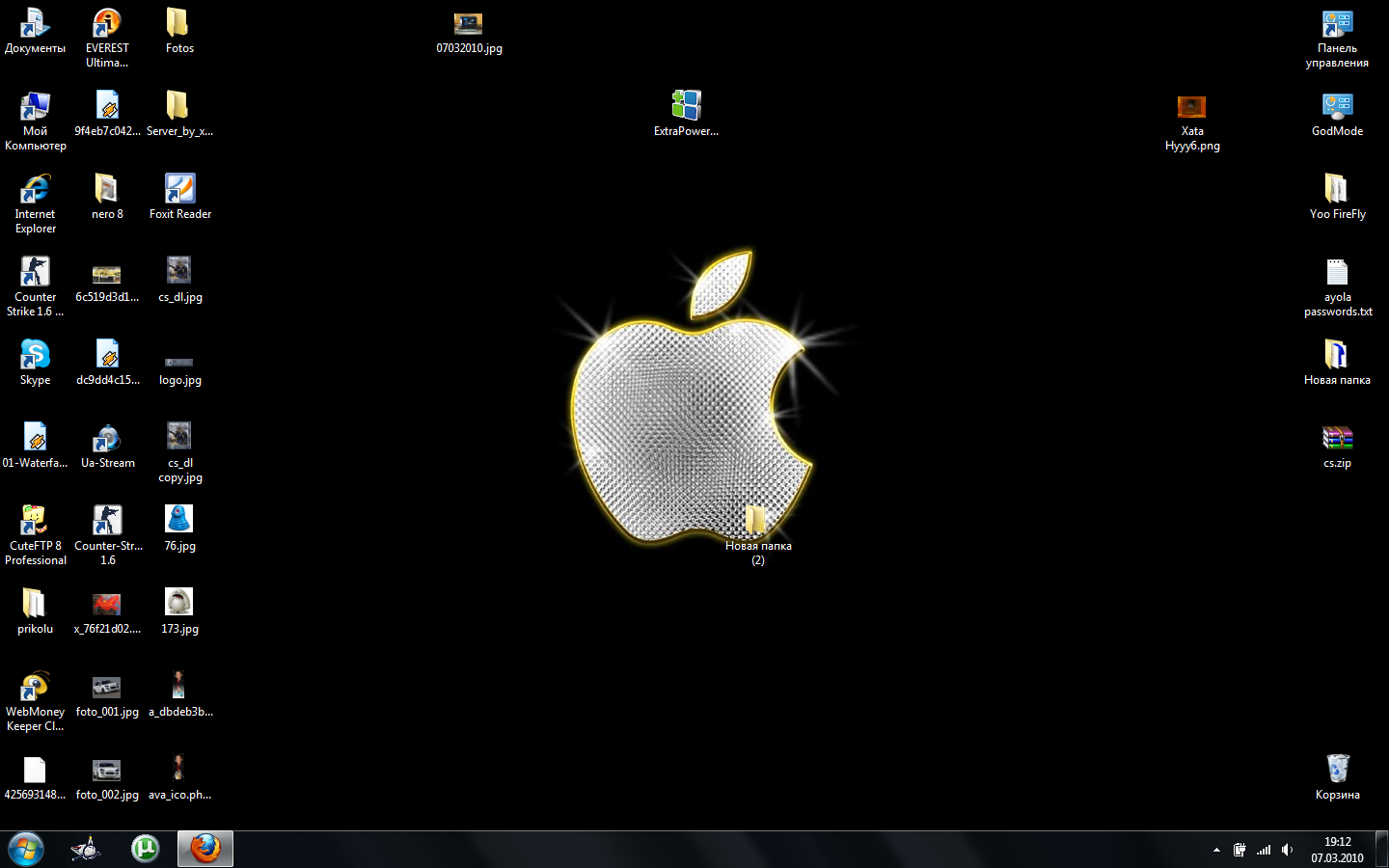
Task: Open the clock showing 19:12
Action: (1337, 850)
